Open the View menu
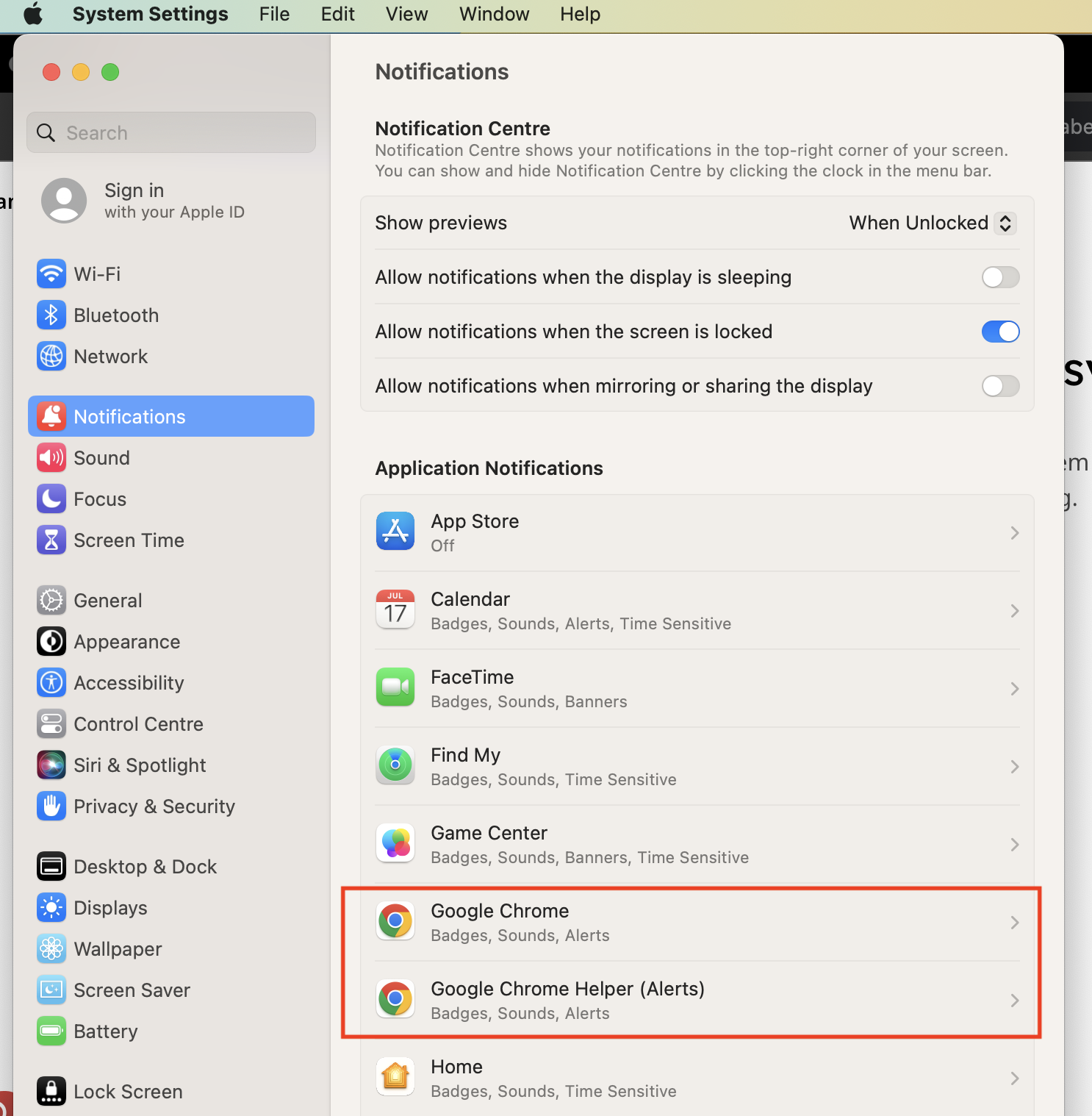 point(406,14)
